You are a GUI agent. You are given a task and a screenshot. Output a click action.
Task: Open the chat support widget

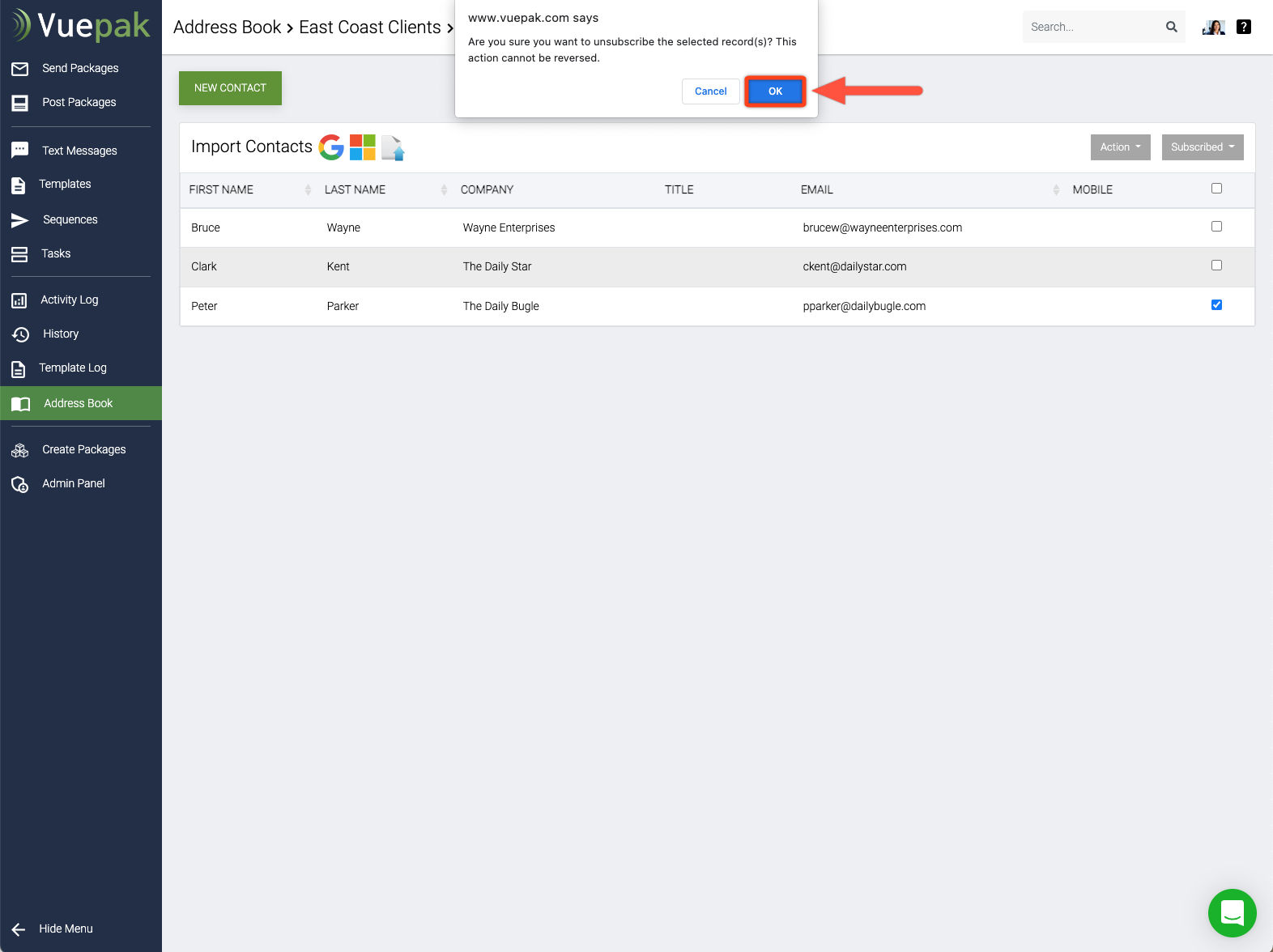click(x=1232, y=913)
